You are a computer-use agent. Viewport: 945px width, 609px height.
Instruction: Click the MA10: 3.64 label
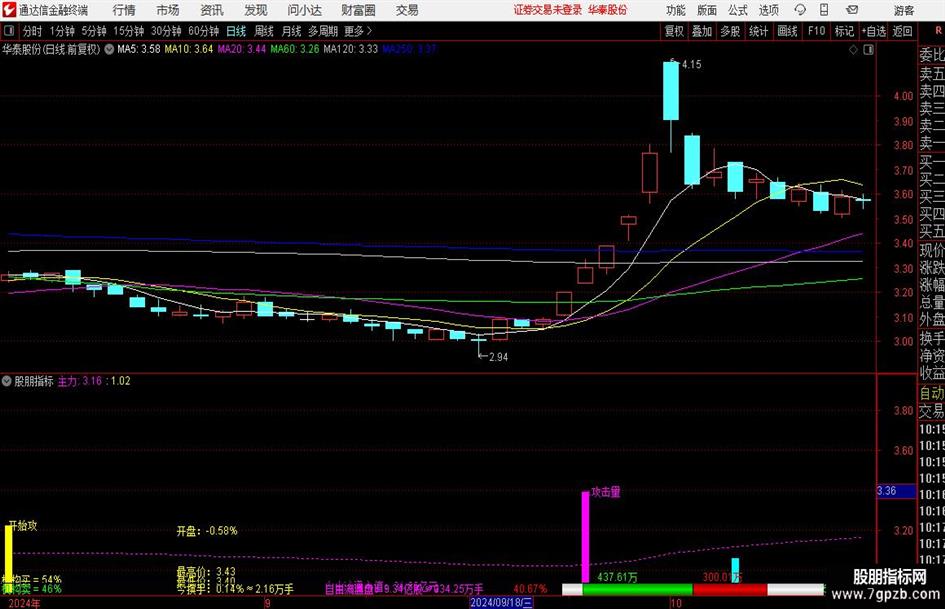[189, 49]
